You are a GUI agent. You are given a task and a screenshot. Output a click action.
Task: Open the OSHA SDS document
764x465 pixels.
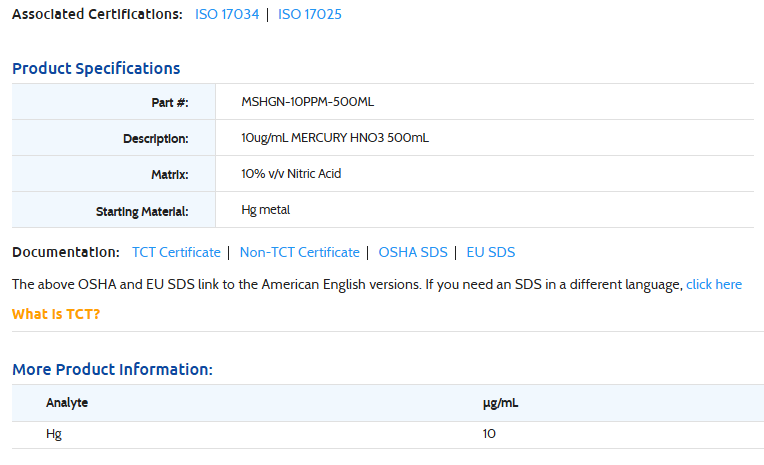click(x=411, y=253)
